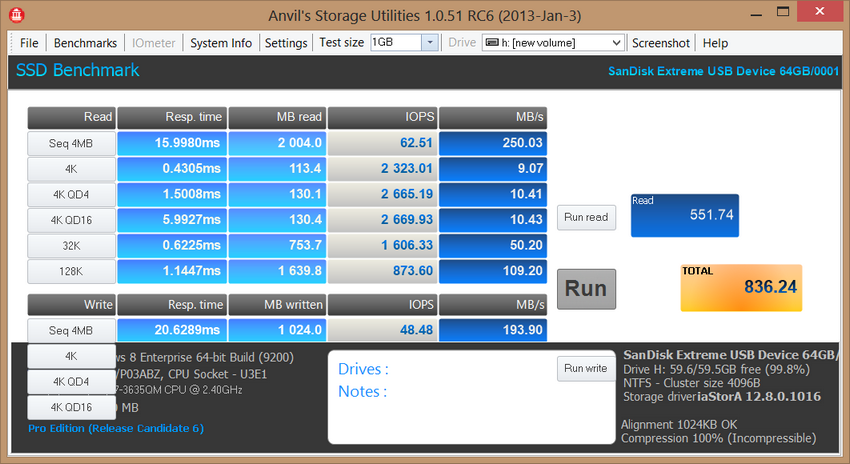
Task: Click the SSD Benchmark title
Action: pos(78,70)
